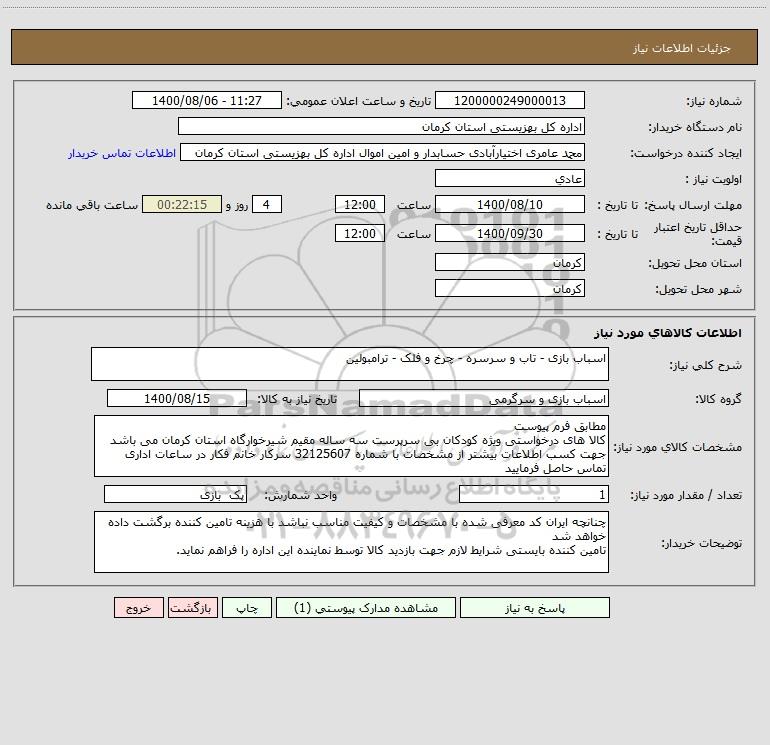770x745 pixels.
Task: Click the مهلت ارسال پاسخ label
Action: pyautogui.click(x=693, y=205)
